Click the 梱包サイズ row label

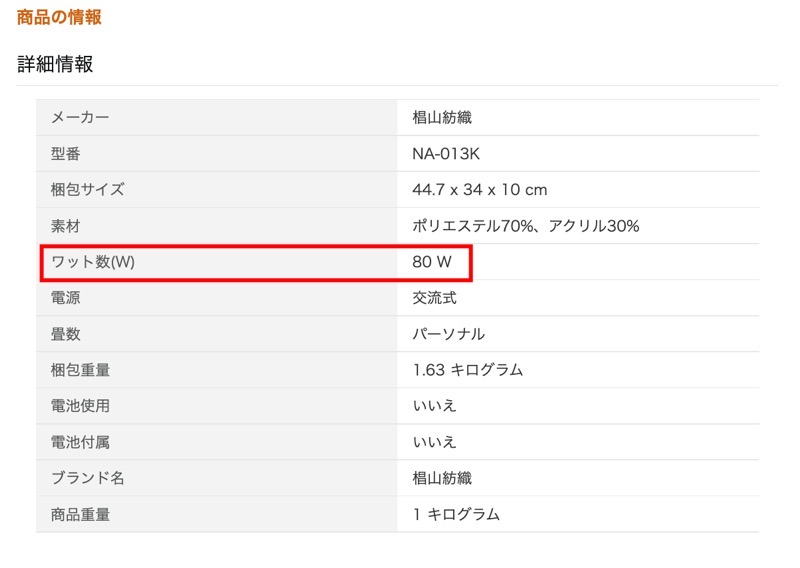point(88,189)
